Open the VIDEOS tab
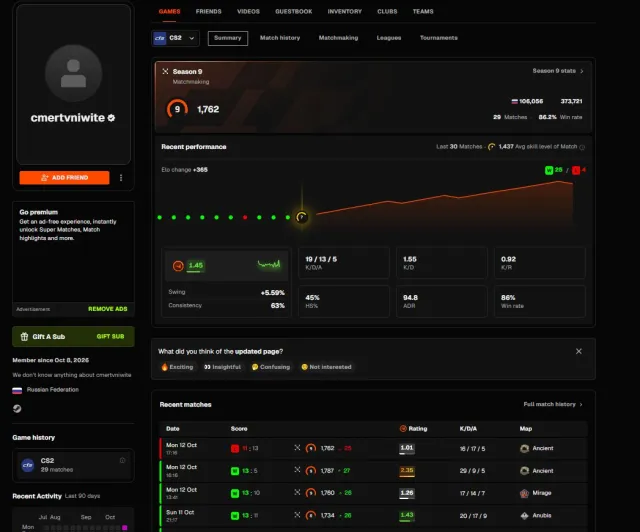The image size is (640, 532). [x=248, y=11]
